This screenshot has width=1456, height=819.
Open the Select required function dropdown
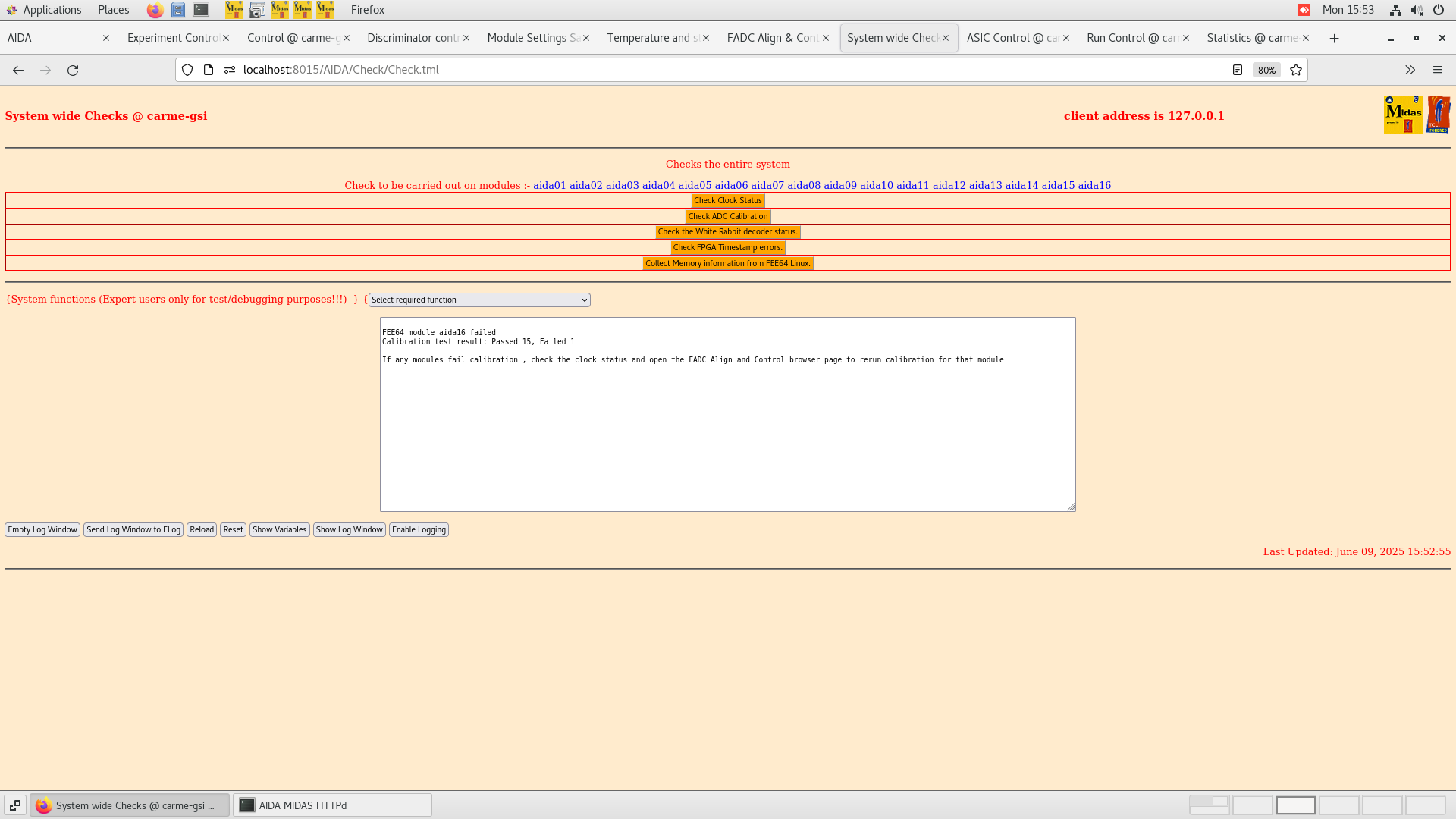click(x=479, y=300)
